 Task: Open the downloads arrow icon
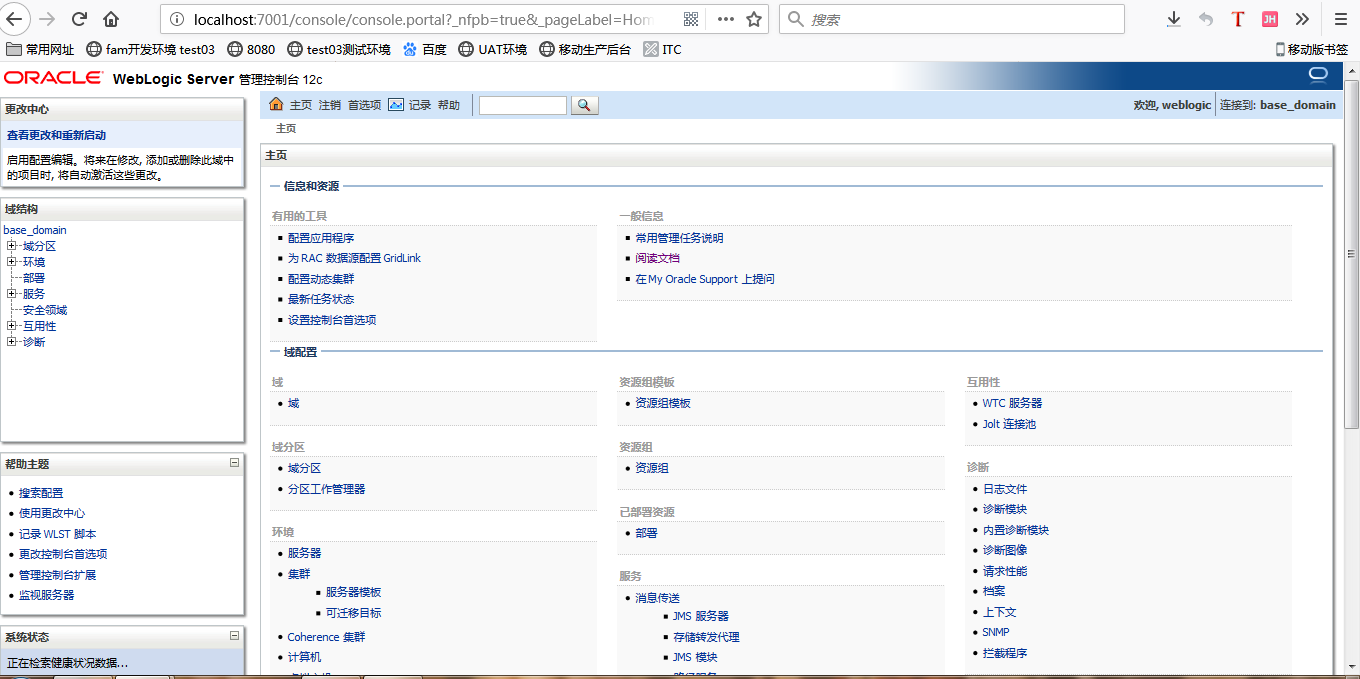point(1174,19)
